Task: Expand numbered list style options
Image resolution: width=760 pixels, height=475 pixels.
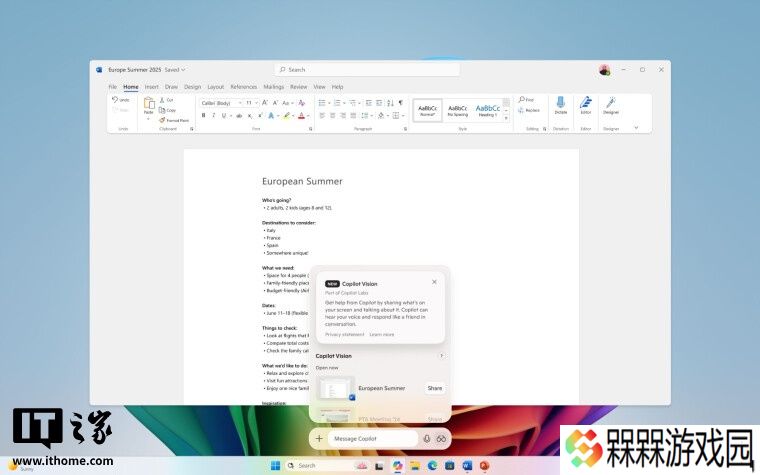Action: click(x=344, y=103)
